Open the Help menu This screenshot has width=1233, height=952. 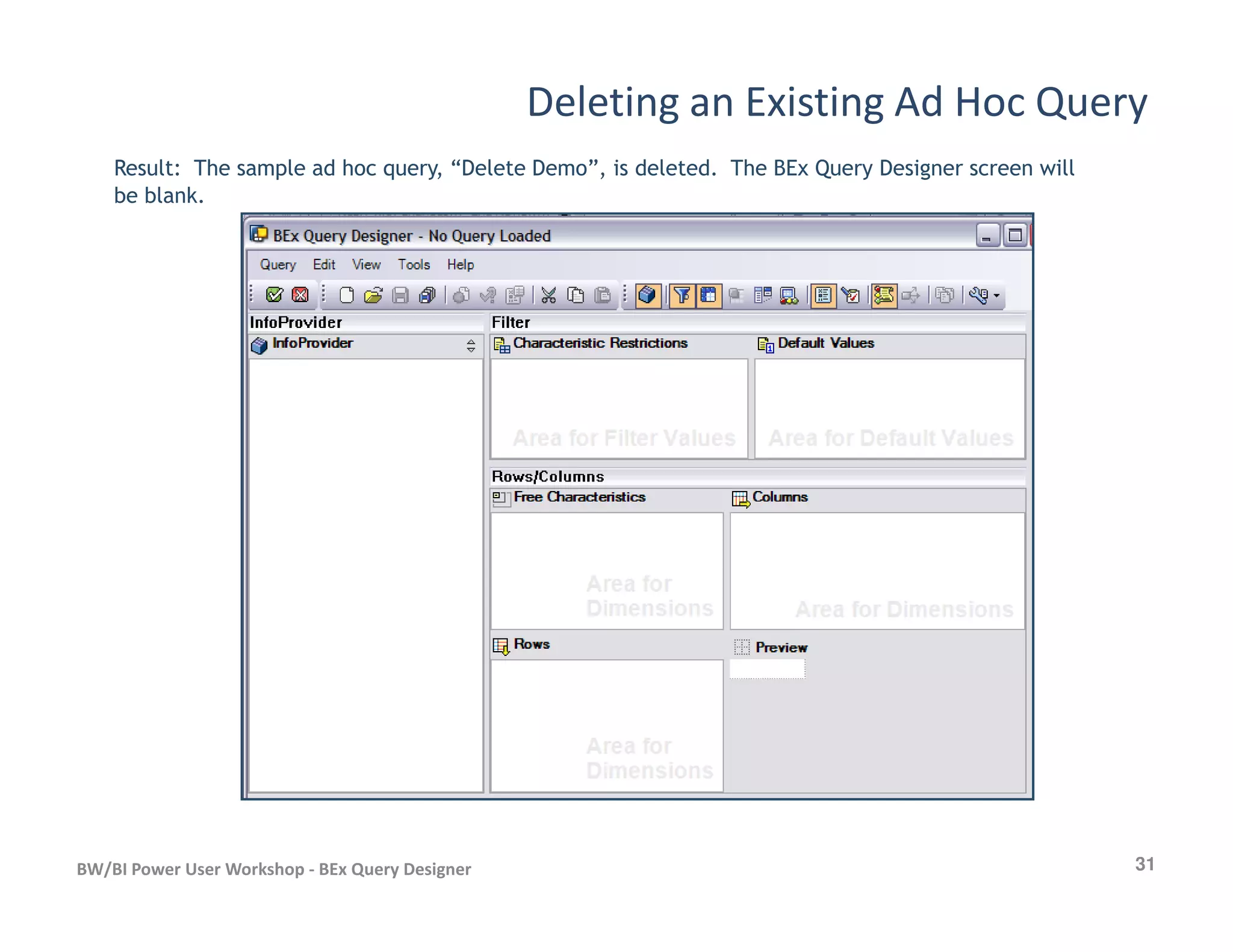460,265
